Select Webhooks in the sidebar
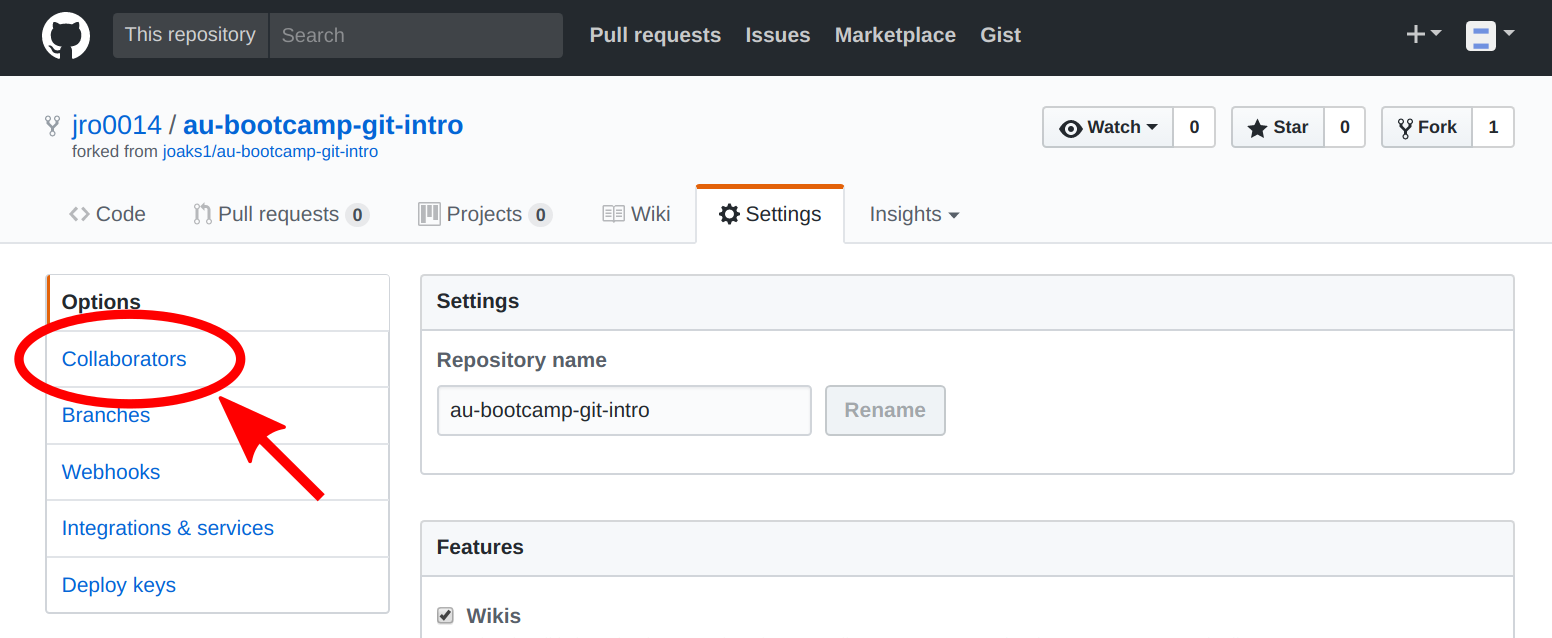The image size is (1552, 638). pyautogui.click(x=111, y=472)
